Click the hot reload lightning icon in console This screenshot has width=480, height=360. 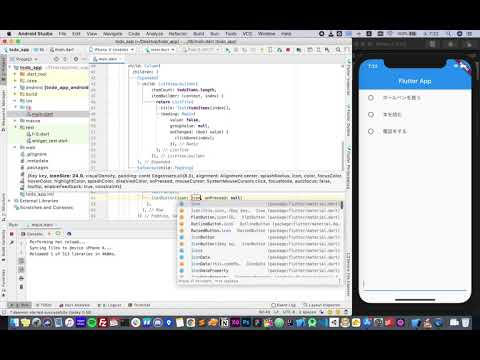click(x=49, y=234)
